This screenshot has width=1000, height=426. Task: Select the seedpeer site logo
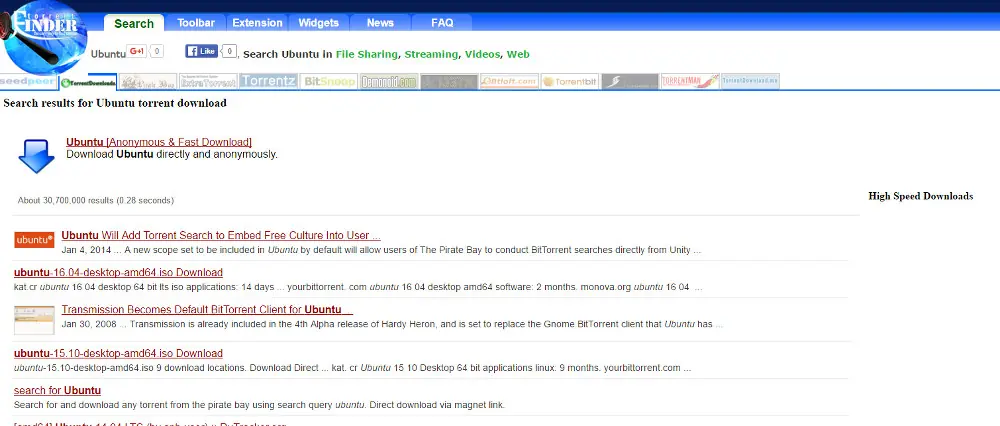click(28, 82)
